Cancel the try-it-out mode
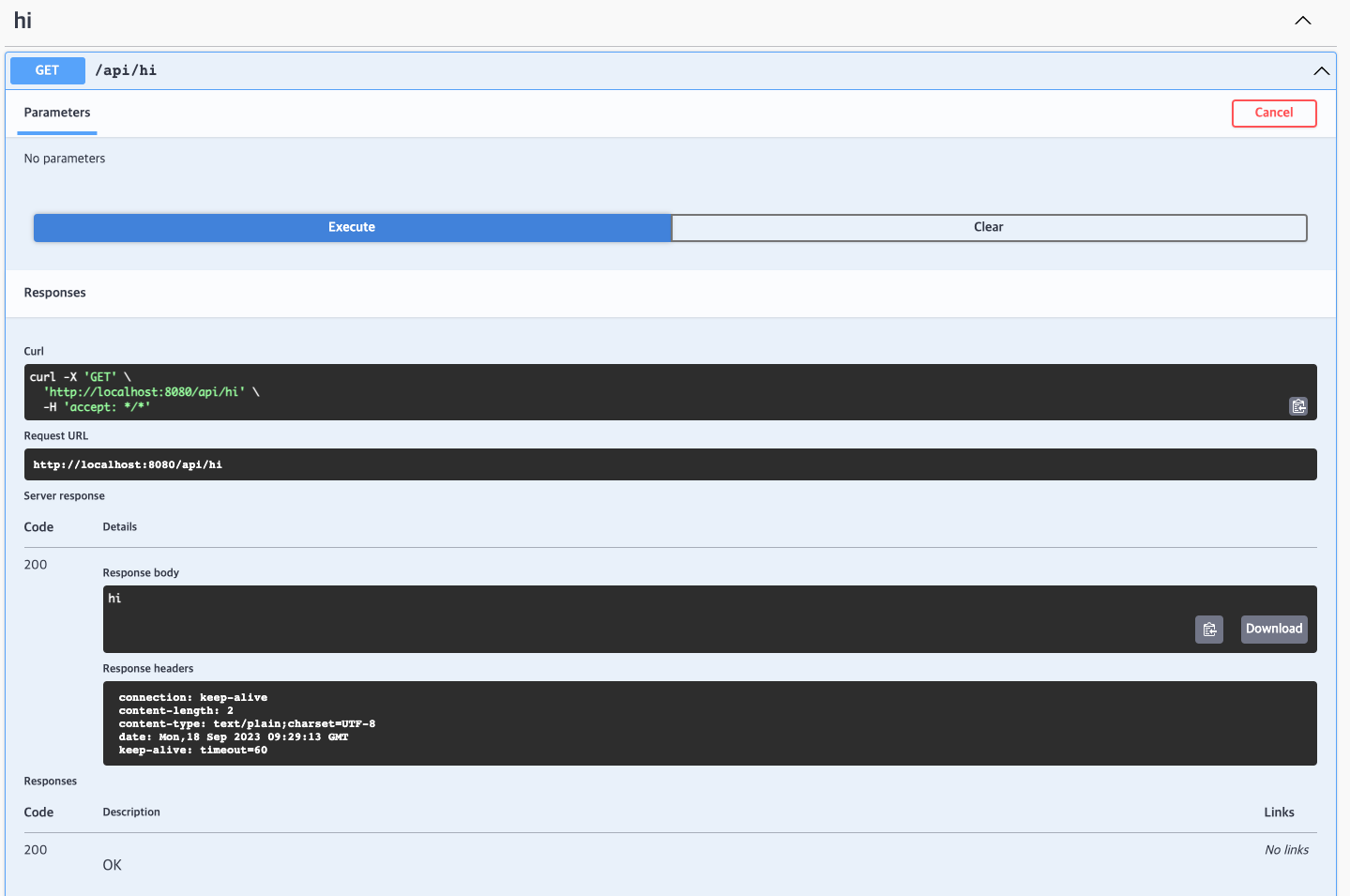 click(x=1274, y=113)
